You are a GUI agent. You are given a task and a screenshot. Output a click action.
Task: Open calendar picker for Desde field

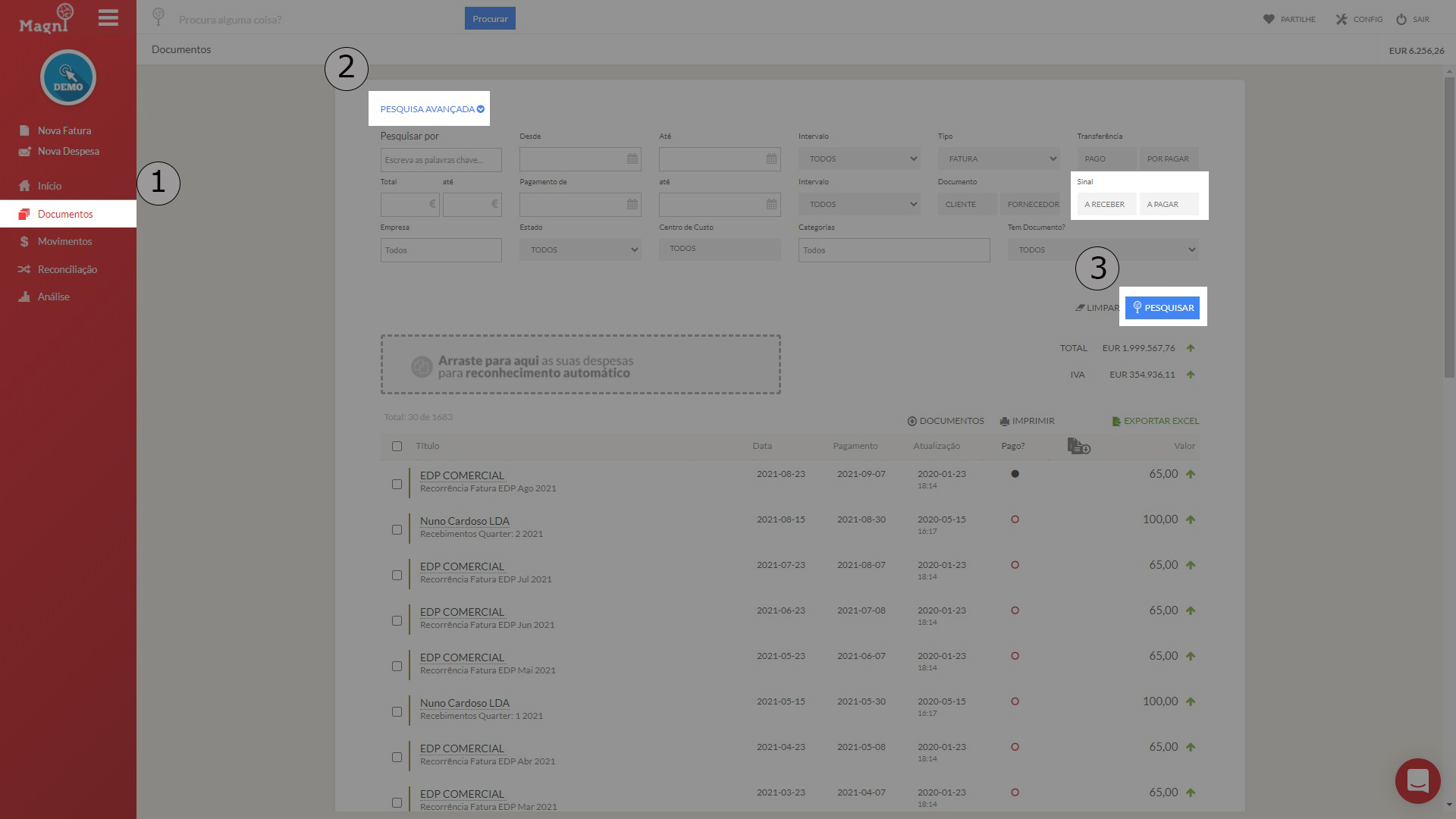632,159
